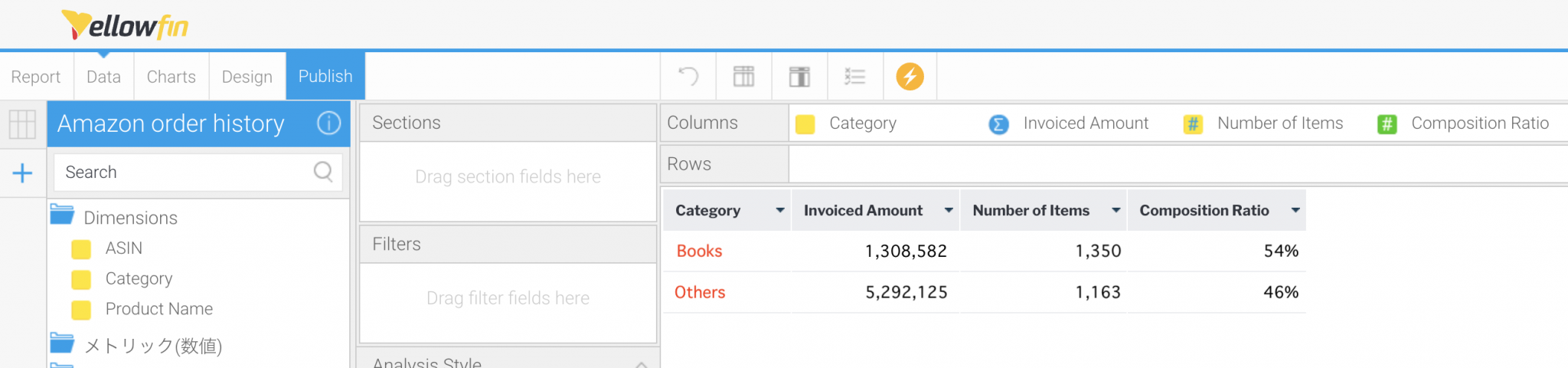1568x368 pixels.
Task: Switch to the Report tab
Action: coord(36,77)
